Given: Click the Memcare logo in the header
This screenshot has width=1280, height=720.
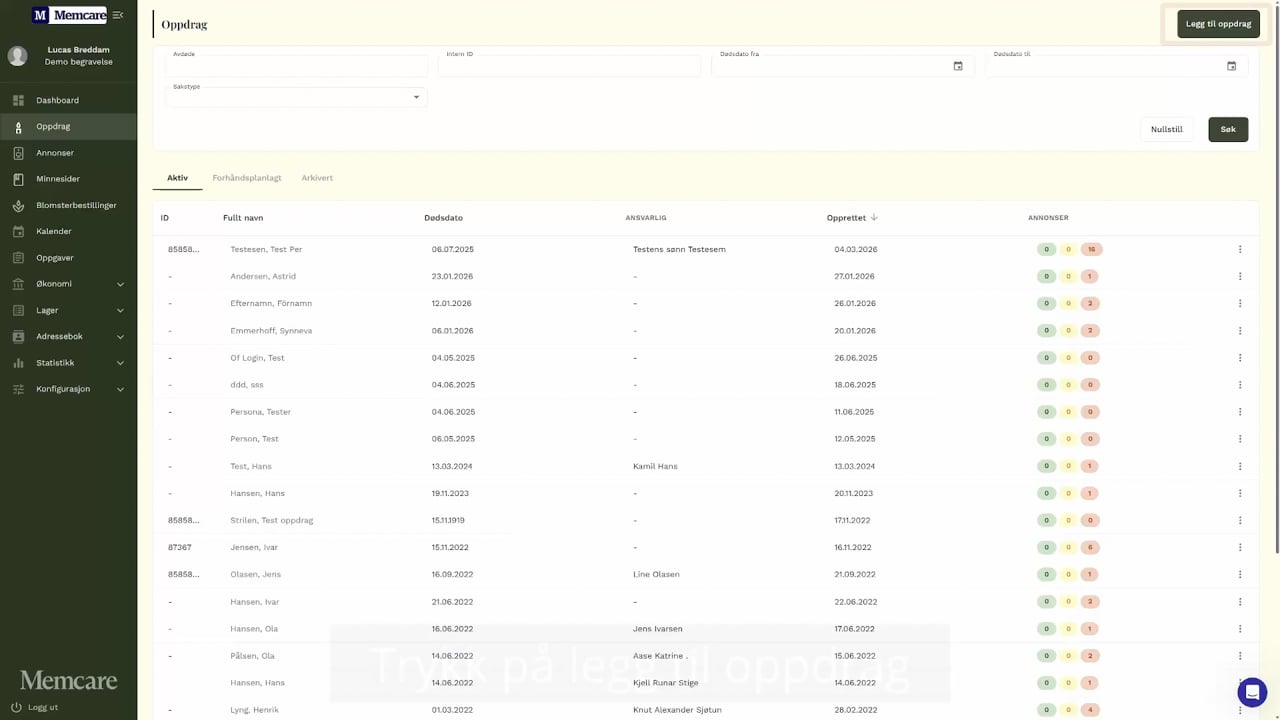Looking at the screenshot, I should point(69,15).
